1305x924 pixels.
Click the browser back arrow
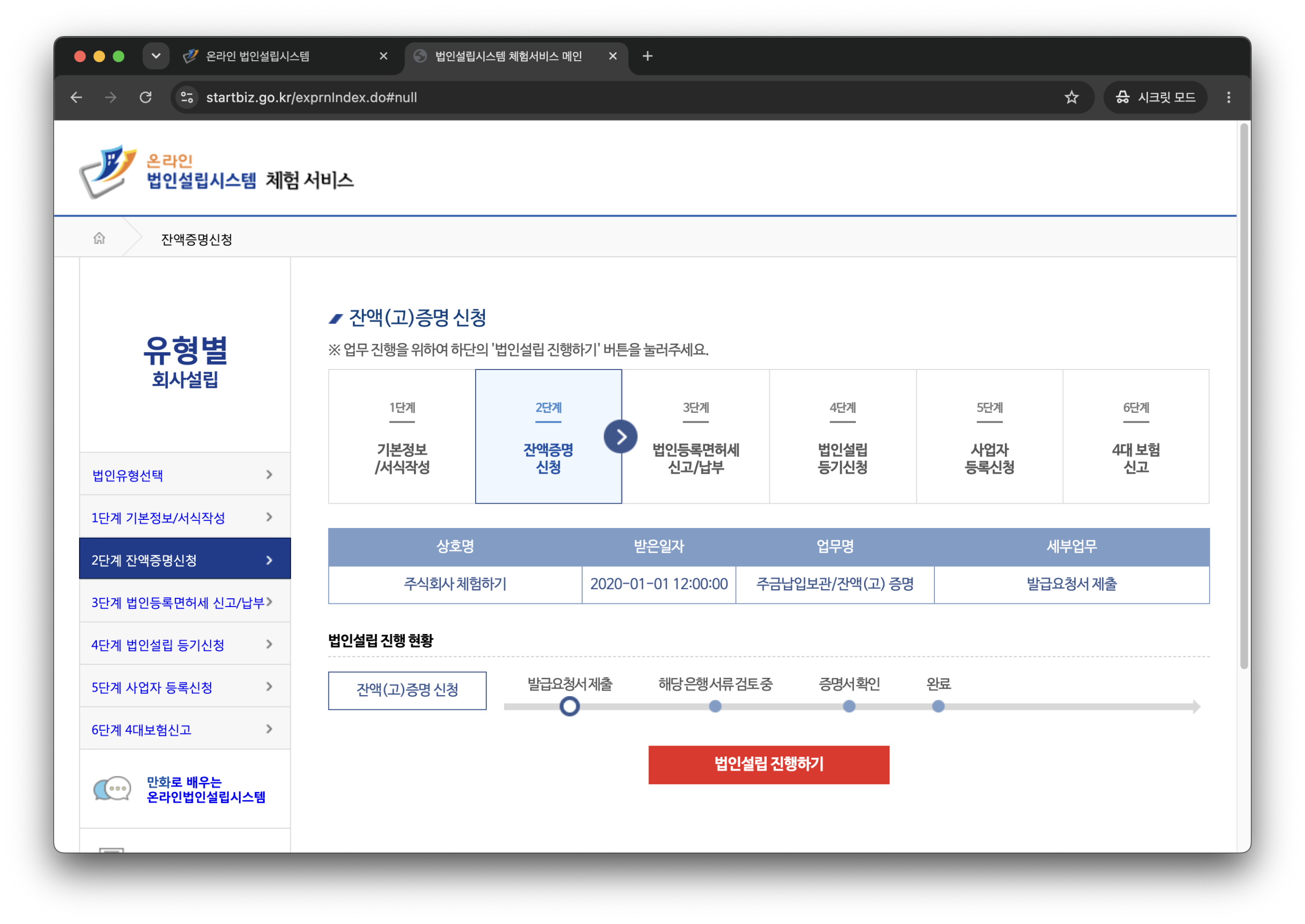[76, 97]
